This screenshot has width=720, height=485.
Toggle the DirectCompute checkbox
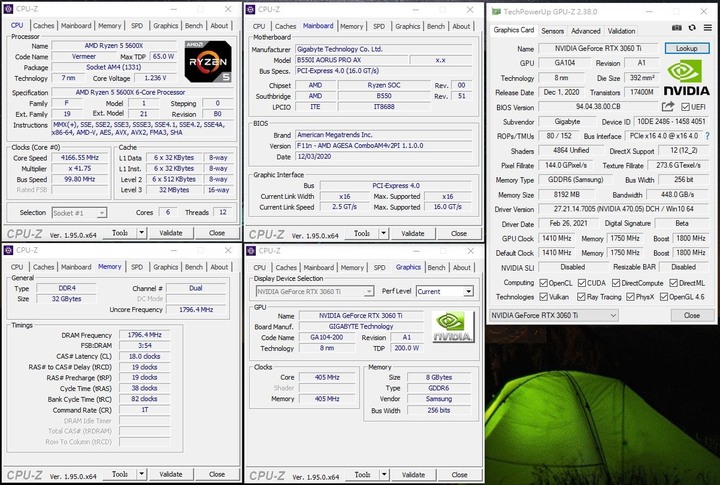pos(616,283)
